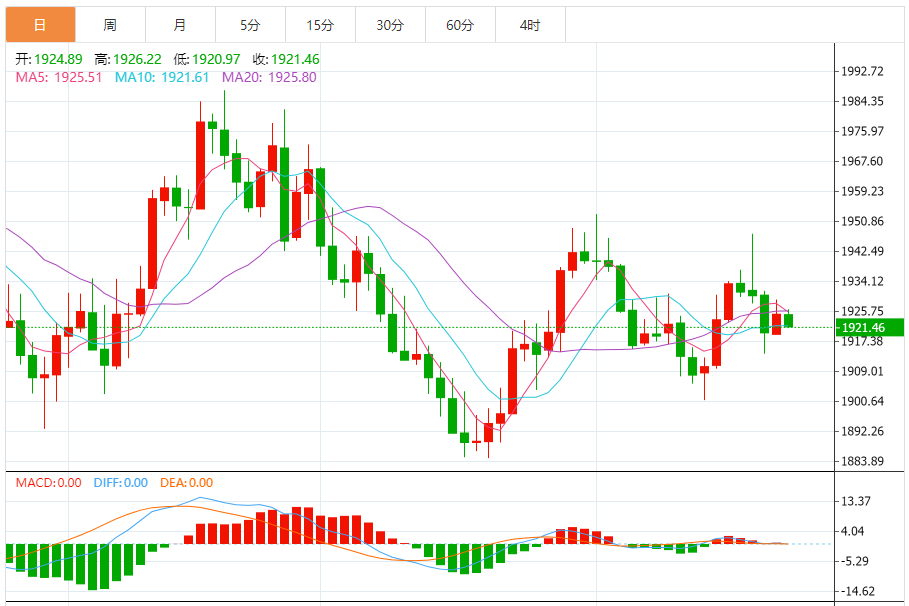Viewport: 909px width, 606px height.
Task: Click the 低:1920.97 low price value
Action: 207,59
